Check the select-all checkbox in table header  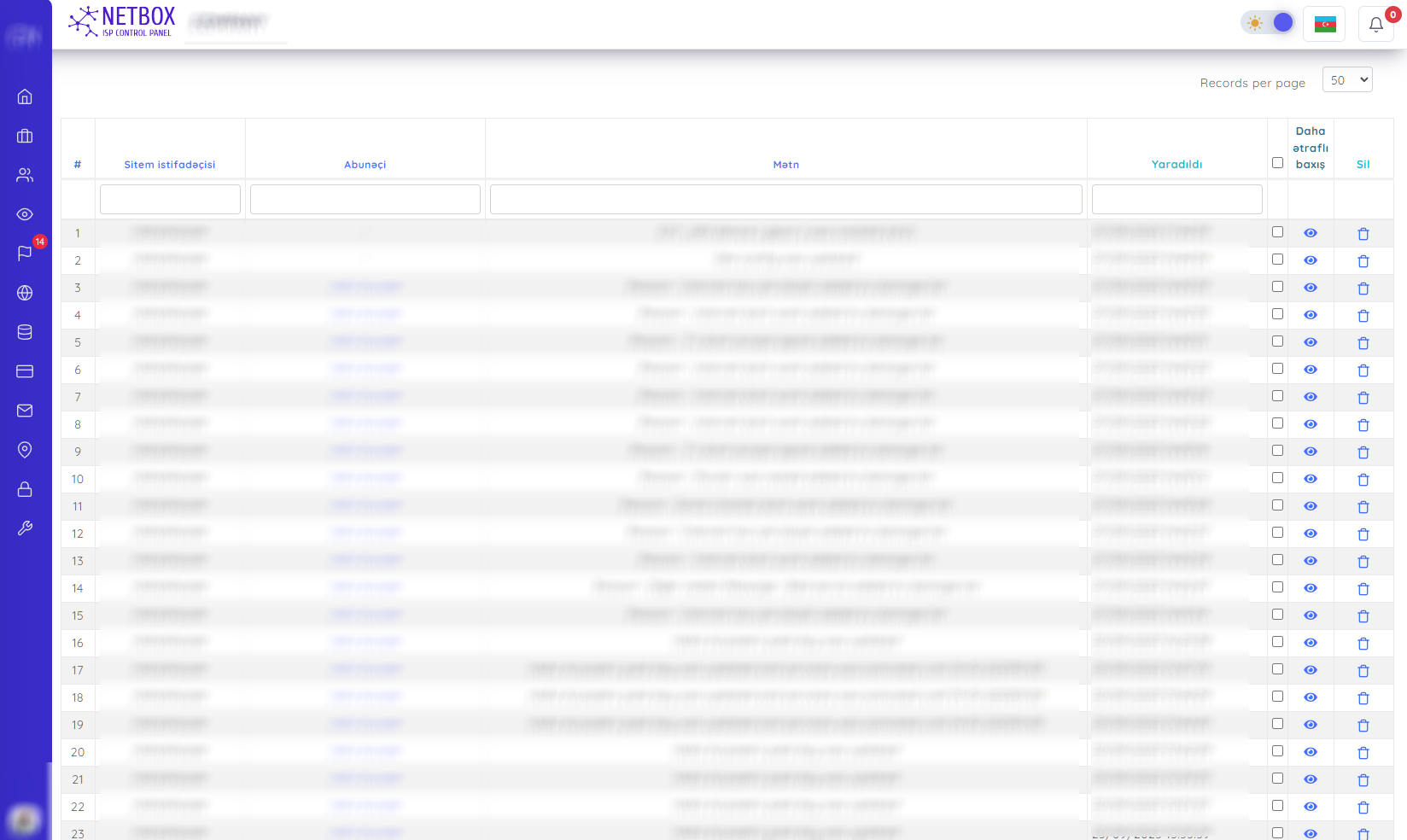1277,163
